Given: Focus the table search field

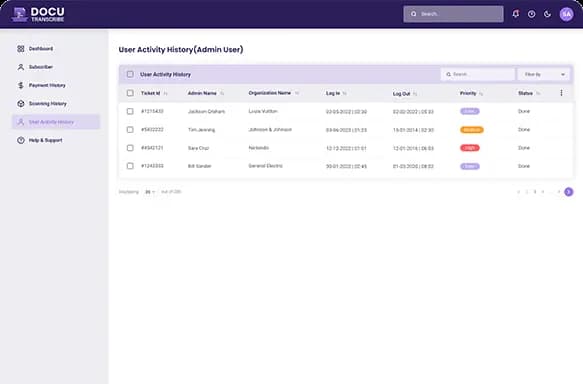Looking at the screenshot, I should (x=478, y=74).
